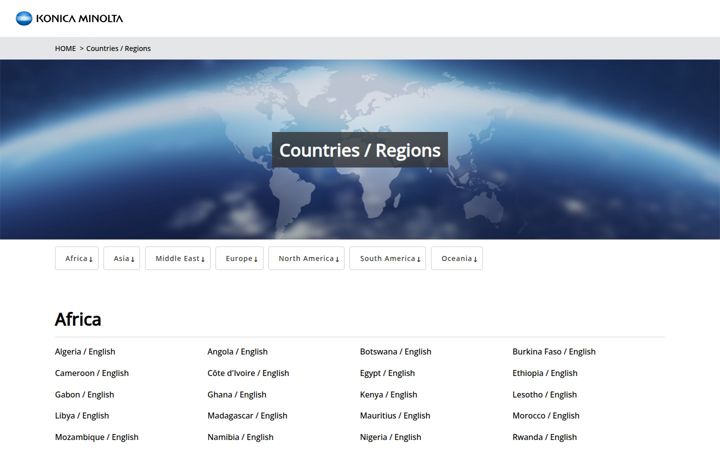Jump to the Africa region section

77,259
